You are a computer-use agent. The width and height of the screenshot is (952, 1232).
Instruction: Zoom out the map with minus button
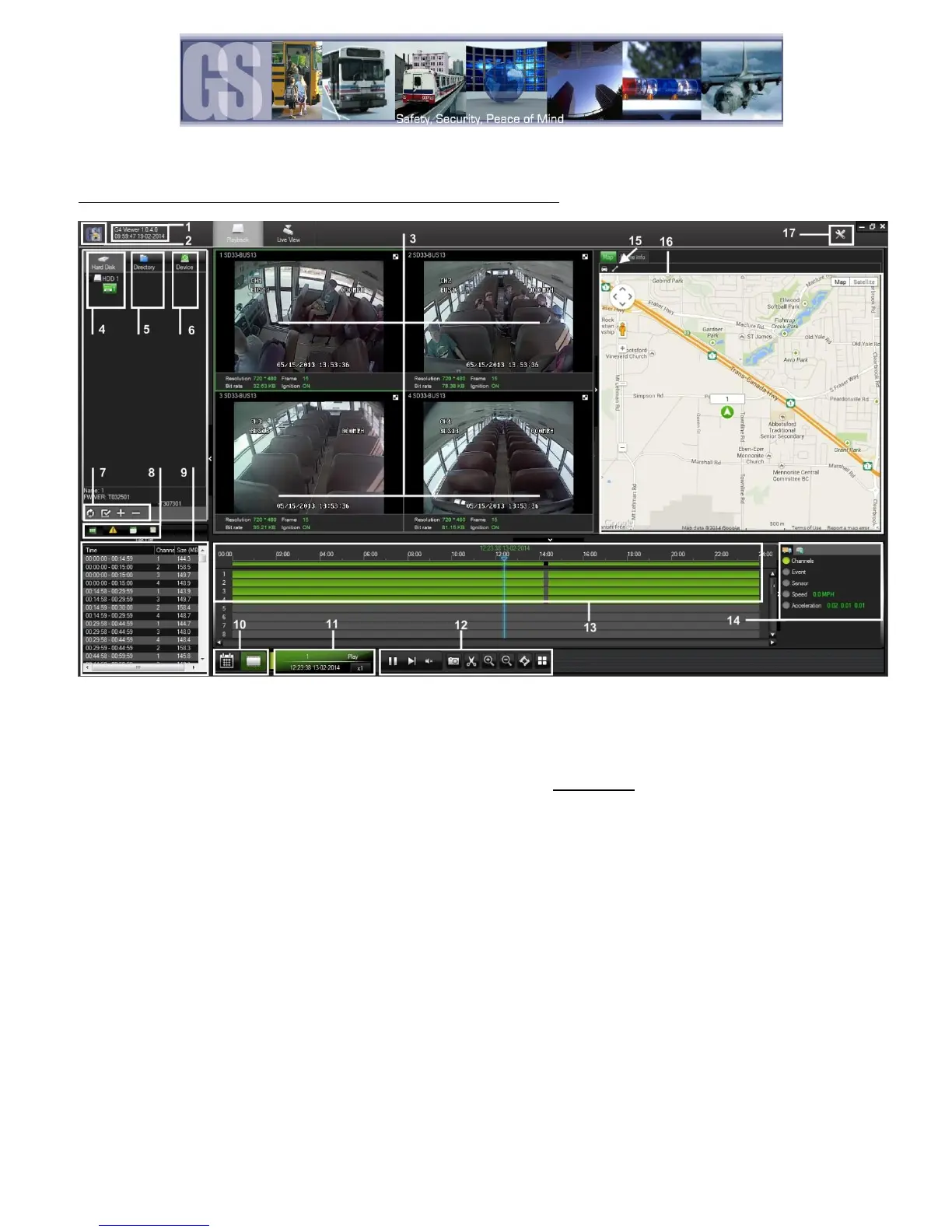(x=622, y=448)
